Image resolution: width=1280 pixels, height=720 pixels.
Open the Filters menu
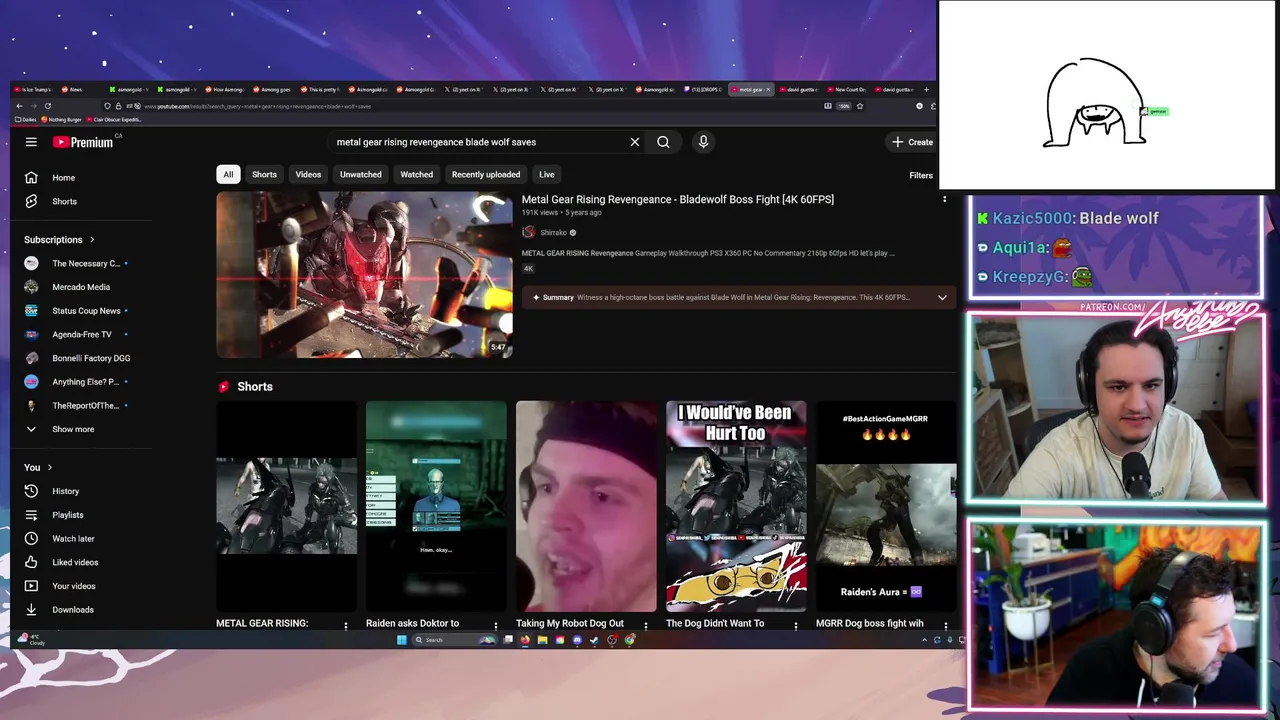[x=921, y=175]
